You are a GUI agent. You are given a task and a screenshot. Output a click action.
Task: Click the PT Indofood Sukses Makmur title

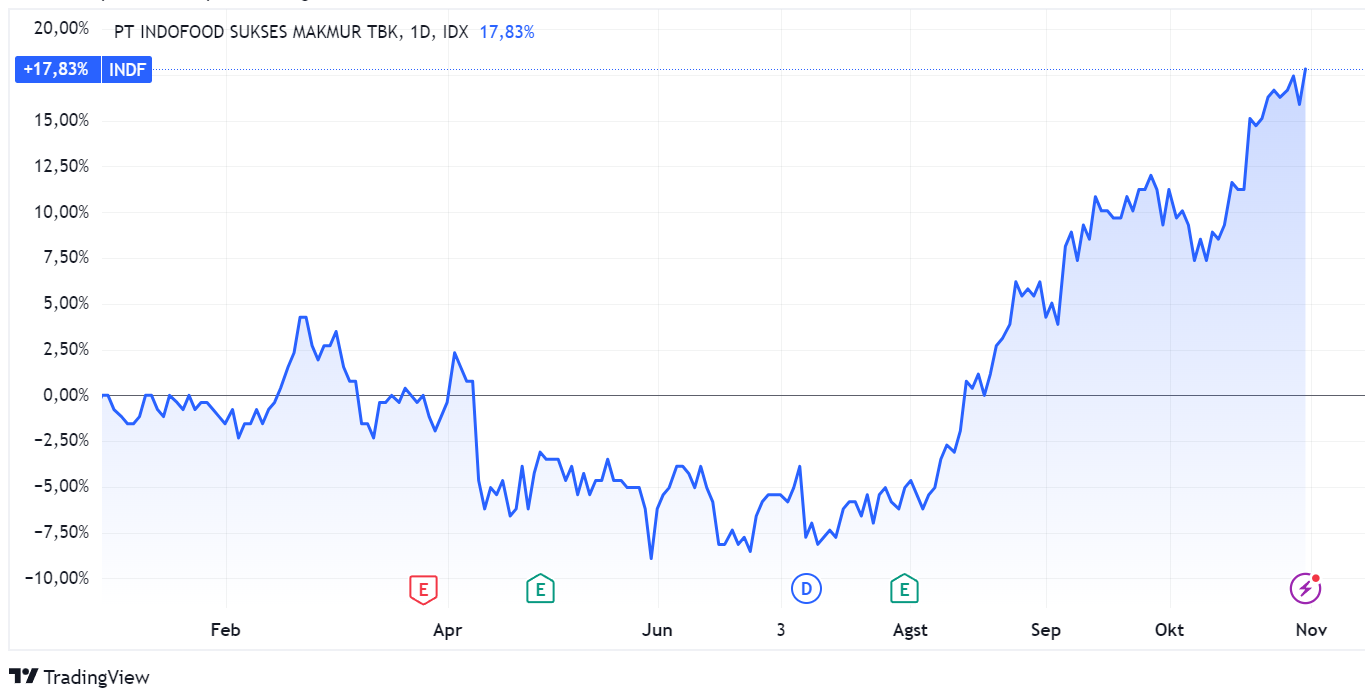pyautogui.click(x=258, y=32)
